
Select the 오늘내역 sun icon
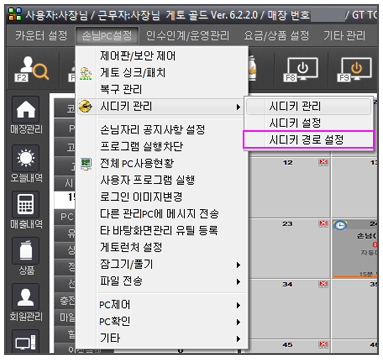(26, 158)
